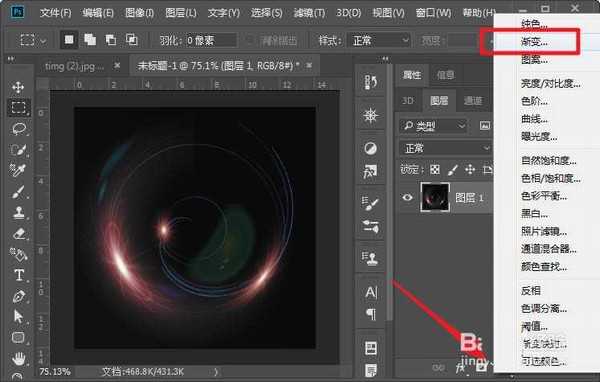Viewport: 600px width, 382px height.
Task: Open the 文件(F) menu
Action: [55, 13]
